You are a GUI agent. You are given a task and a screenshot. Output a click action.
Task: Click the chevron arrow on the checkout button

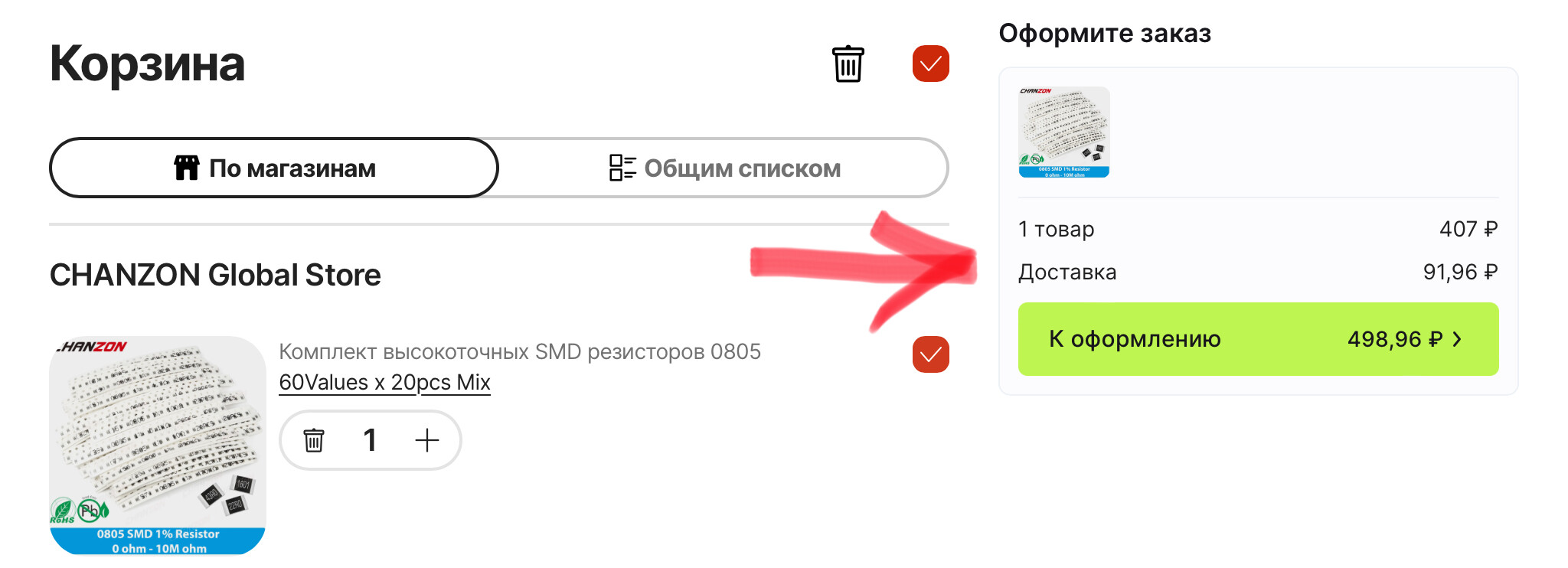1457,339
